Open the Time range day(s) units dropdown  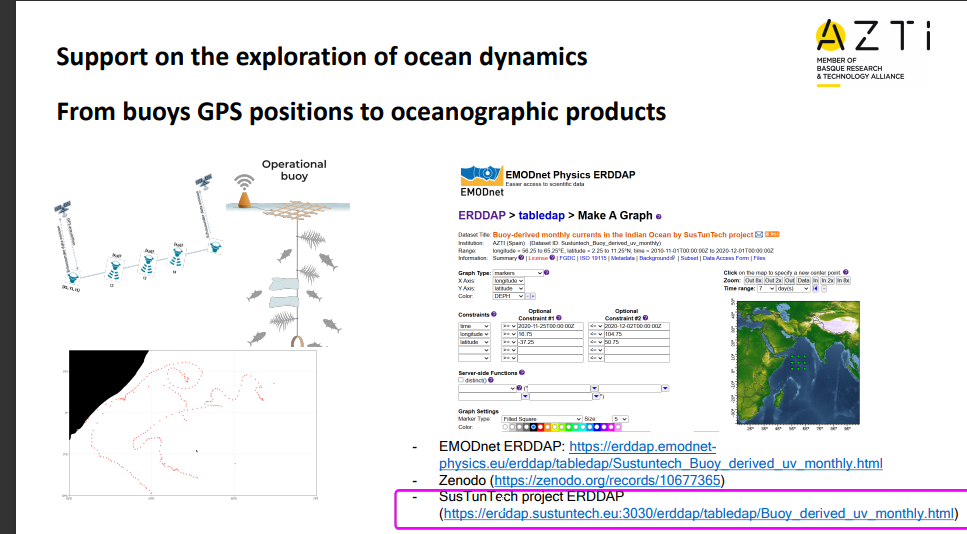pyautogui.click(x=793, y=289)
